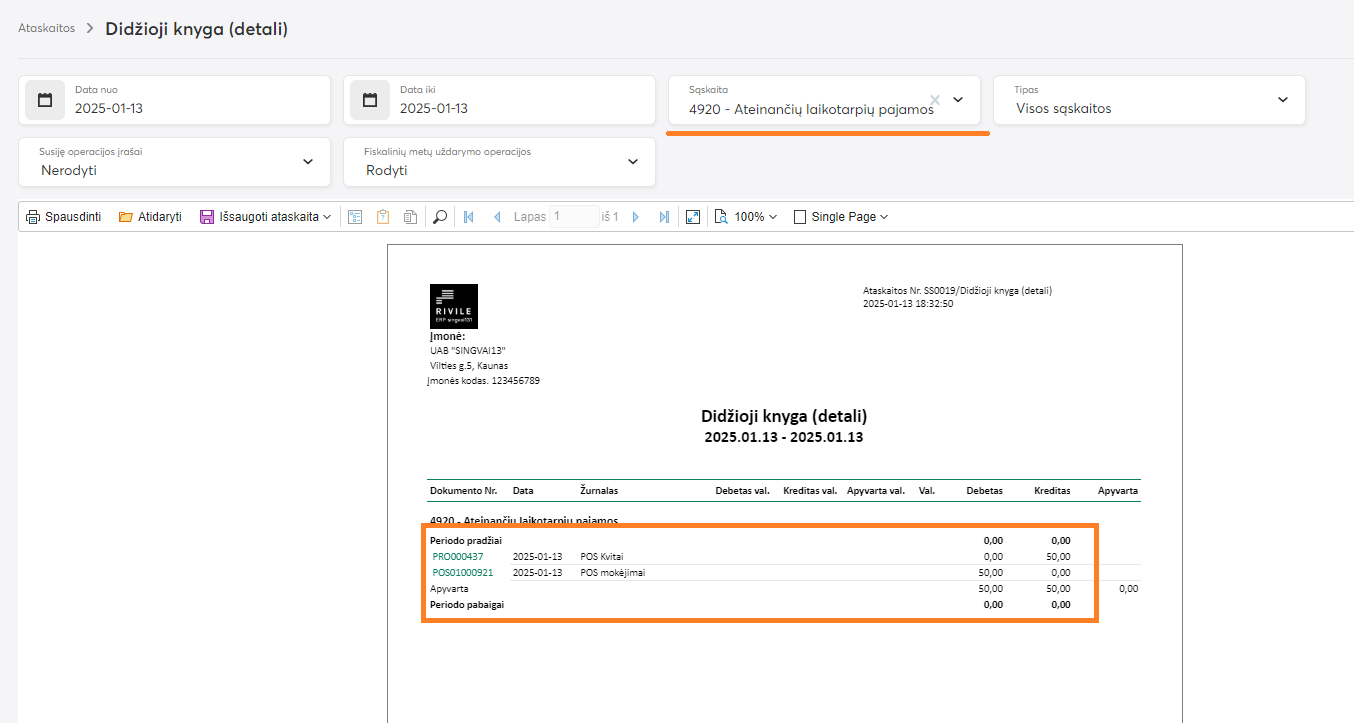1354x723 pixels.
Task: Click the Didžioji knyga (detali) report title
Action: tap(784, 416)
